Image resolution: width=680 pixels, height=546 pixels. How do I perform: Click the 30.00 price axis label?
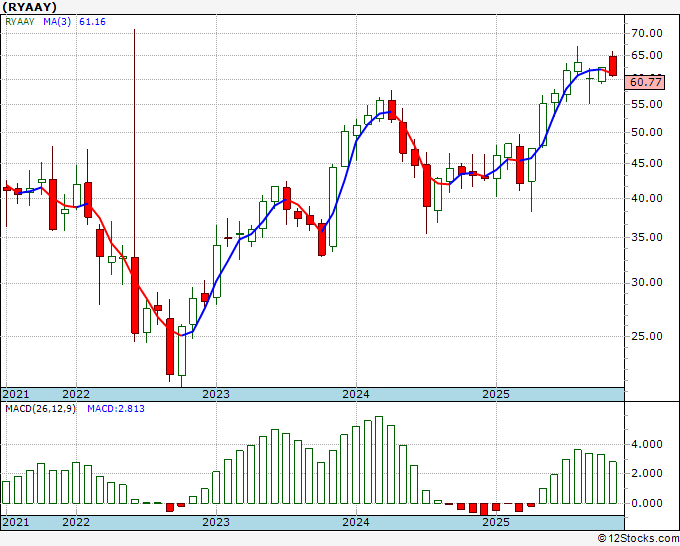pyautogui.click(x=647, y=282)
